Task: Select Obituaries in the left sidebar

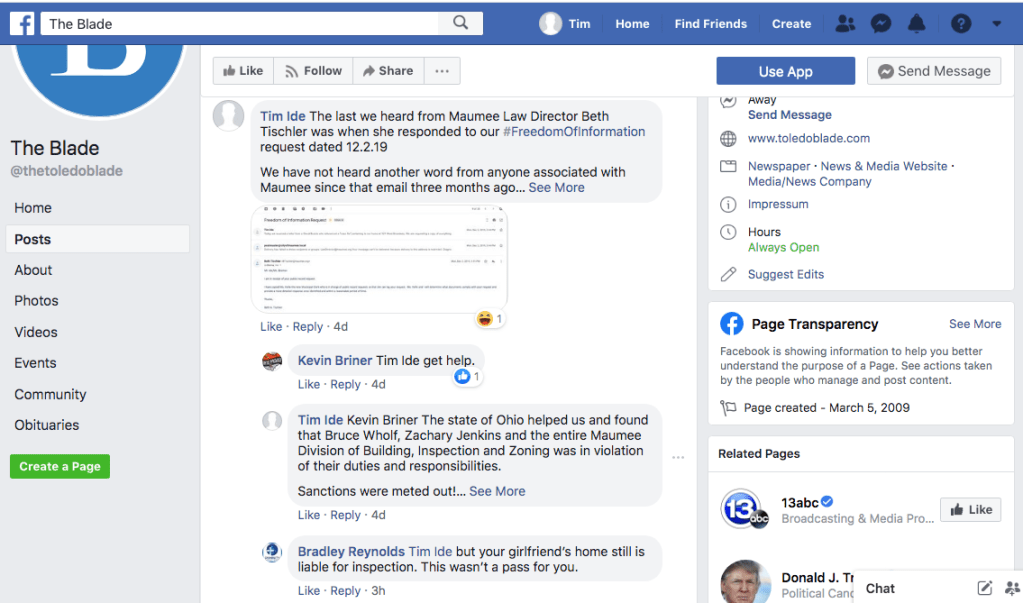Action: coord(46,425)
